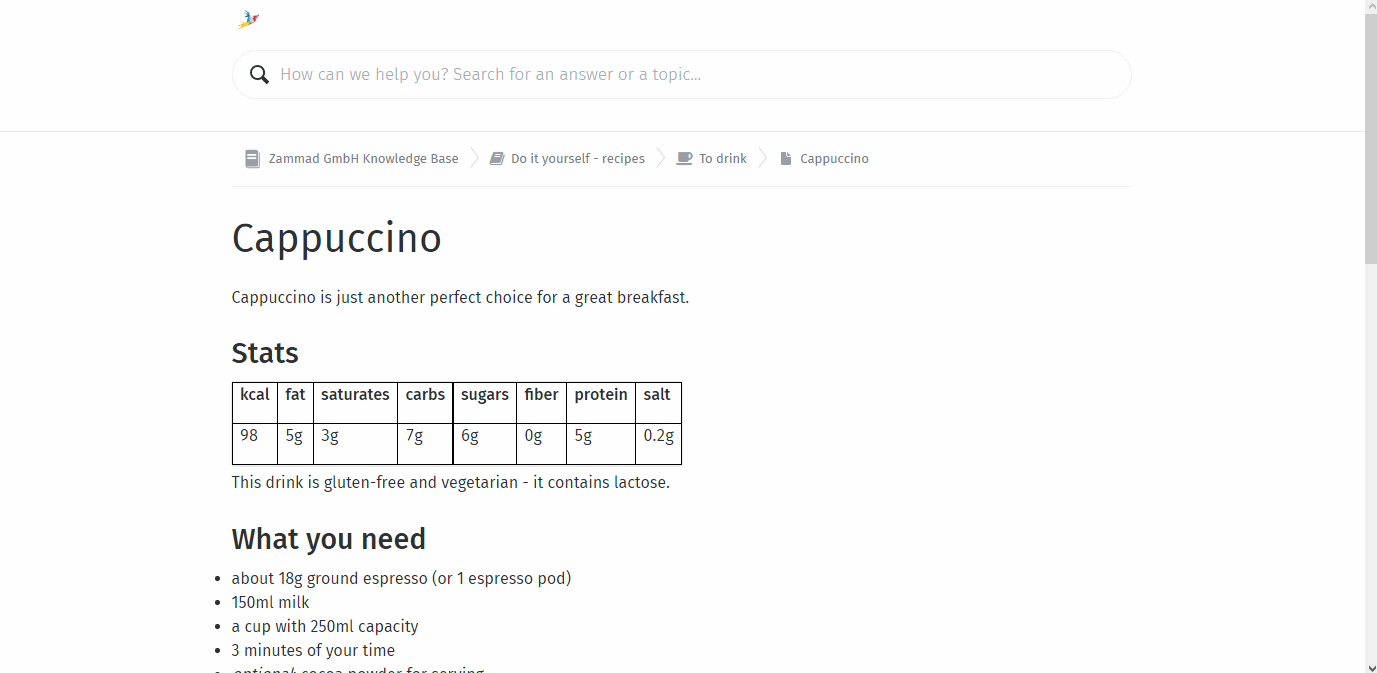Click the Stats section heading
Screen dimensions: 1377x673
[265, 353]
